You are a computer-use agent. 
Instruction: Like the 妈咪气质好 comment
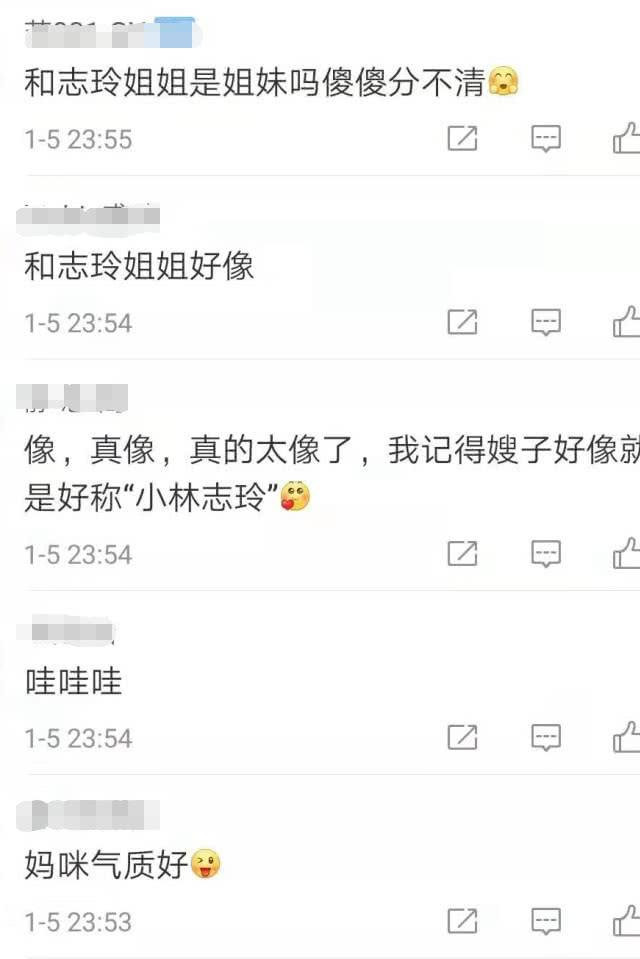tap(627, 920)
